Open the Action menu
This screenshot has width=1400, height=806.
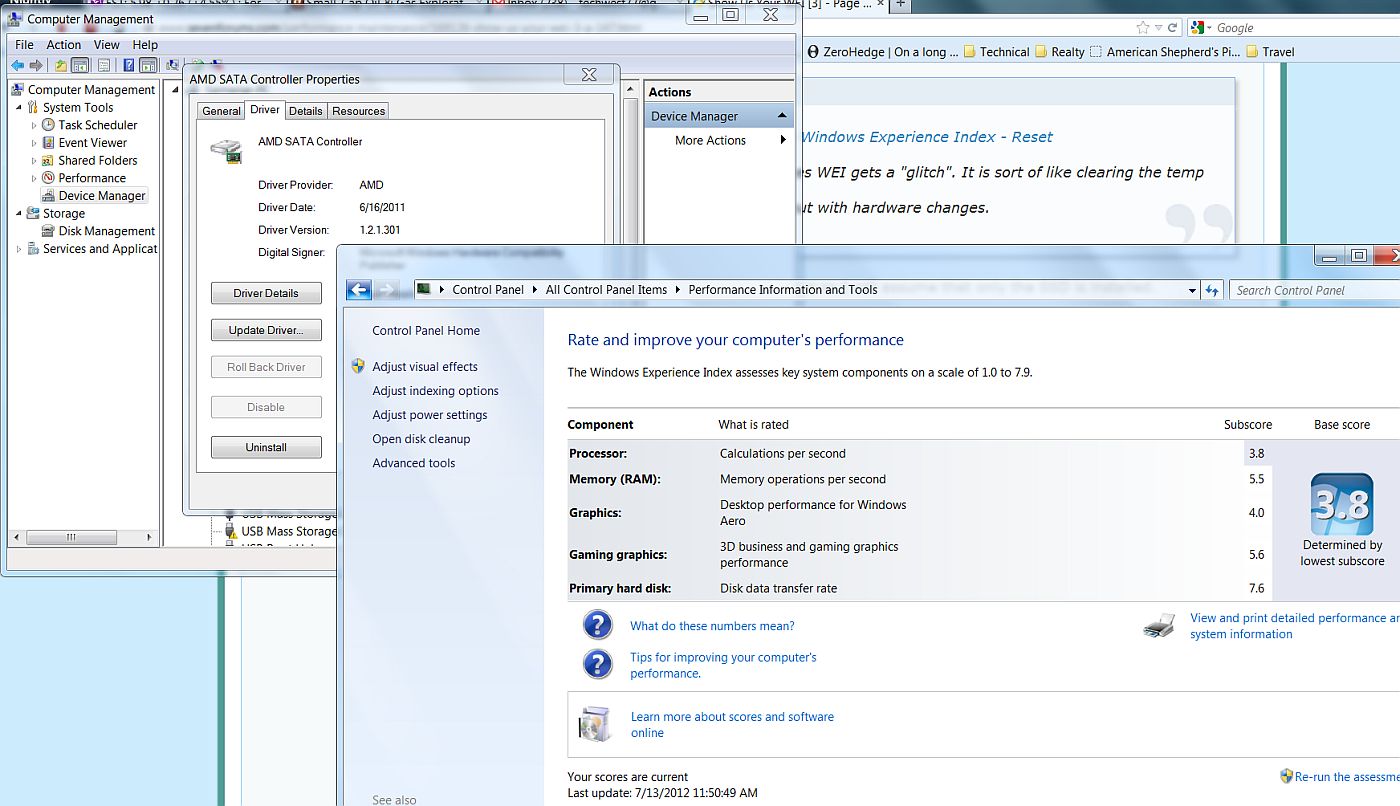click(64, 45)
